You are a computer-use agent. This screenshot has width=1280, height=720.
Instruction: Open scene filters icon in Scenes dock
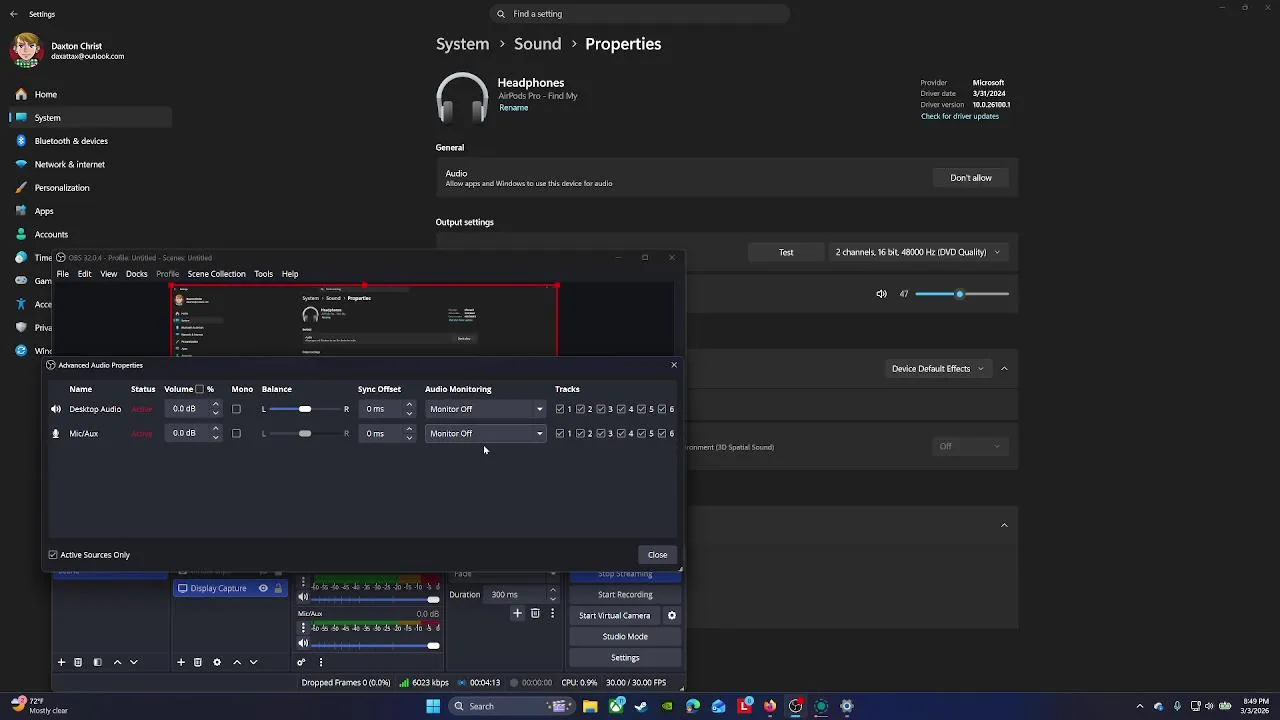[x=97, y=662]
